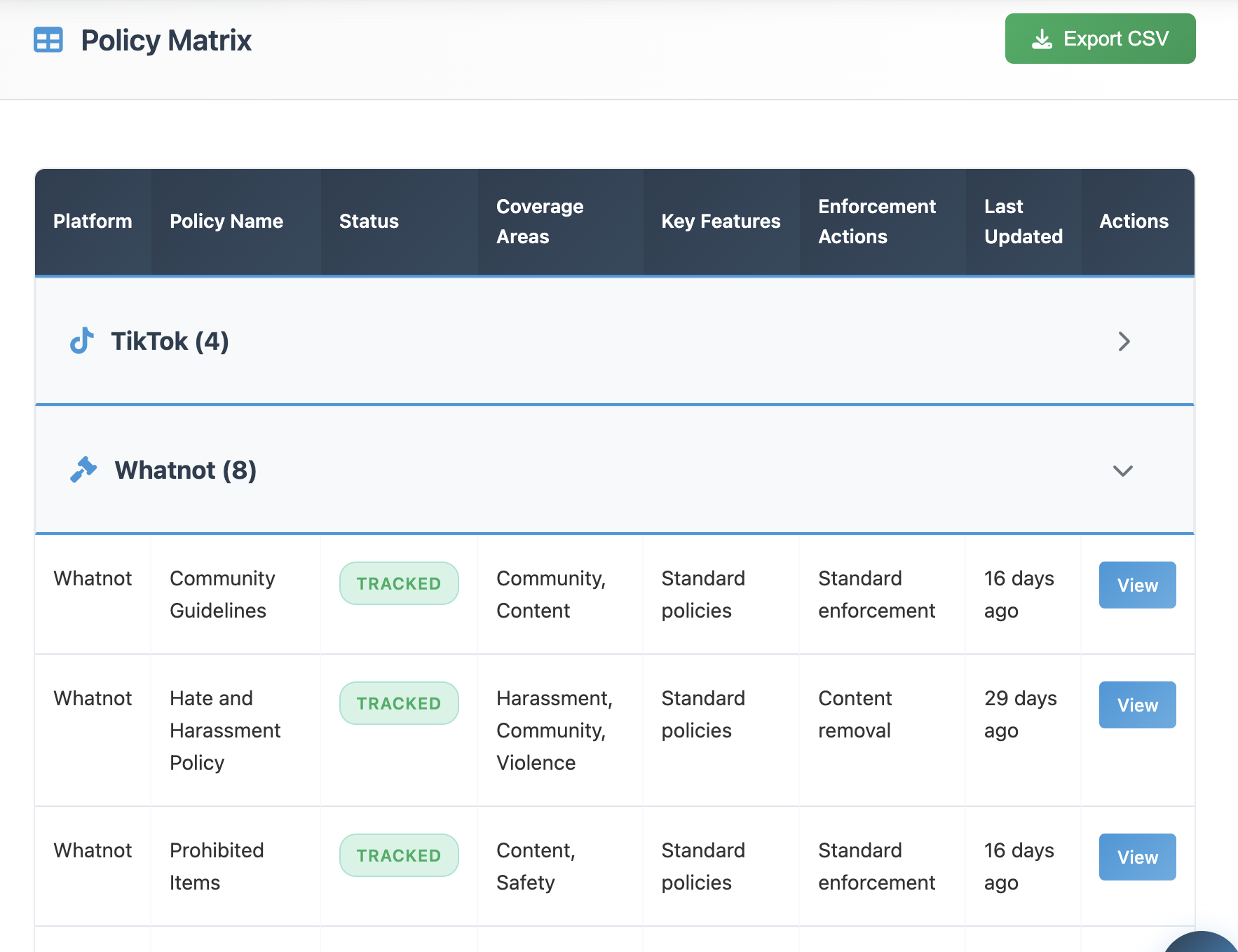Click TRACKED badge for Prohibited Items
Viewport: 1238px width, 952px height.
point(399,855)
